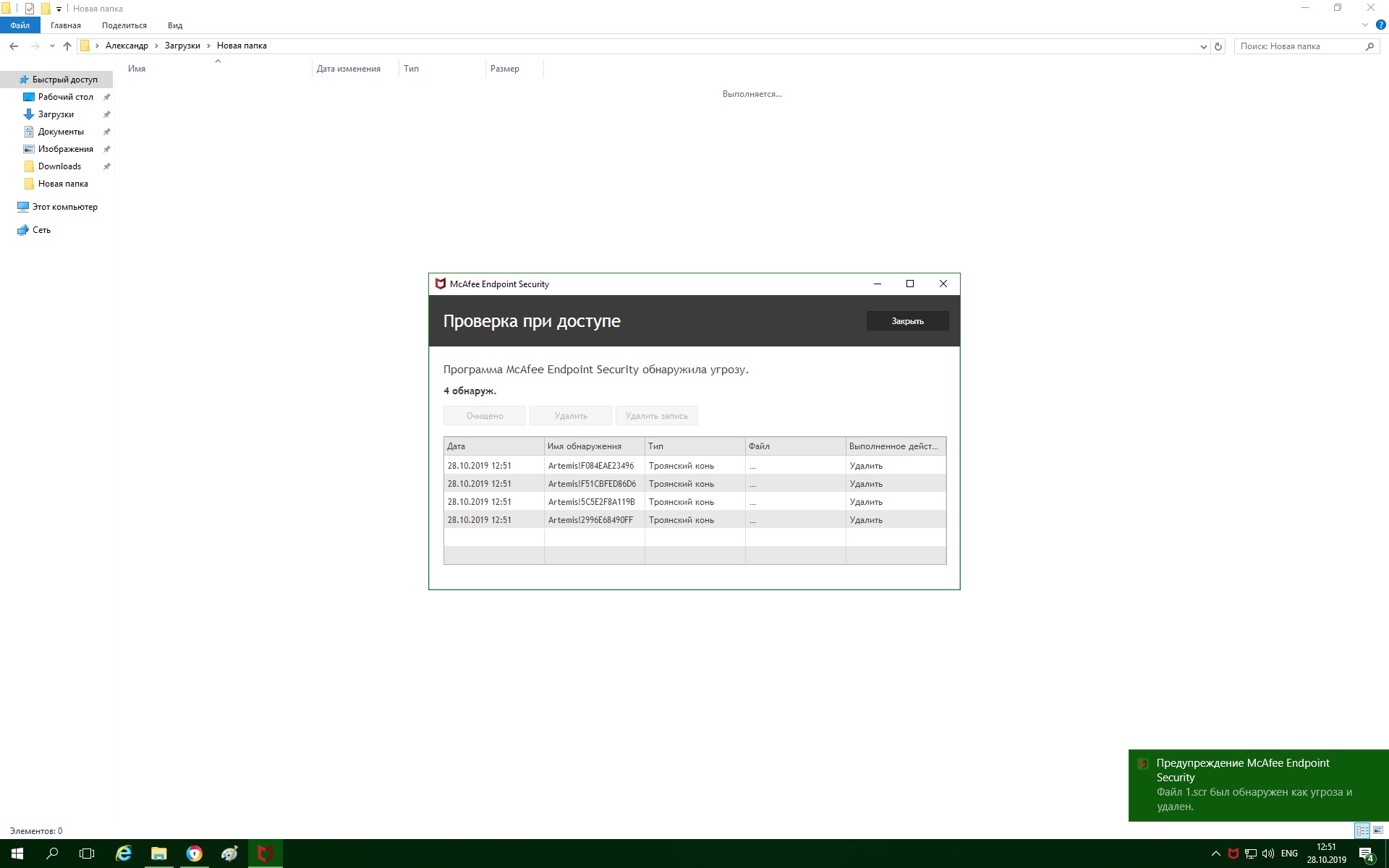The width and height of the screenshot is (1389, 868).
Task: Go up one folder level with up arrow
Action: tap(67, 46)
